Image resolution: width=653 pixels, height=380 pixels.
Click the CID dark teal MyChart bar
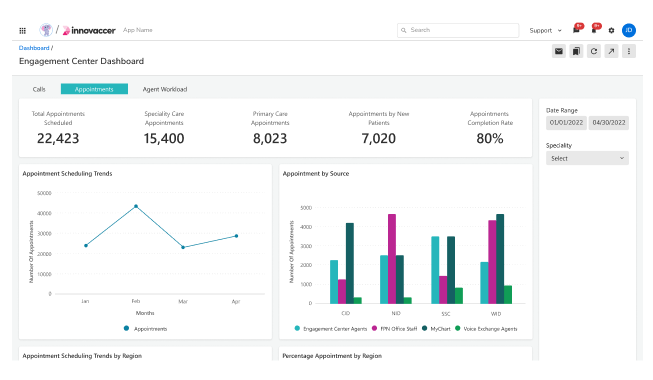pyautogui.click(x=350, y=263)
